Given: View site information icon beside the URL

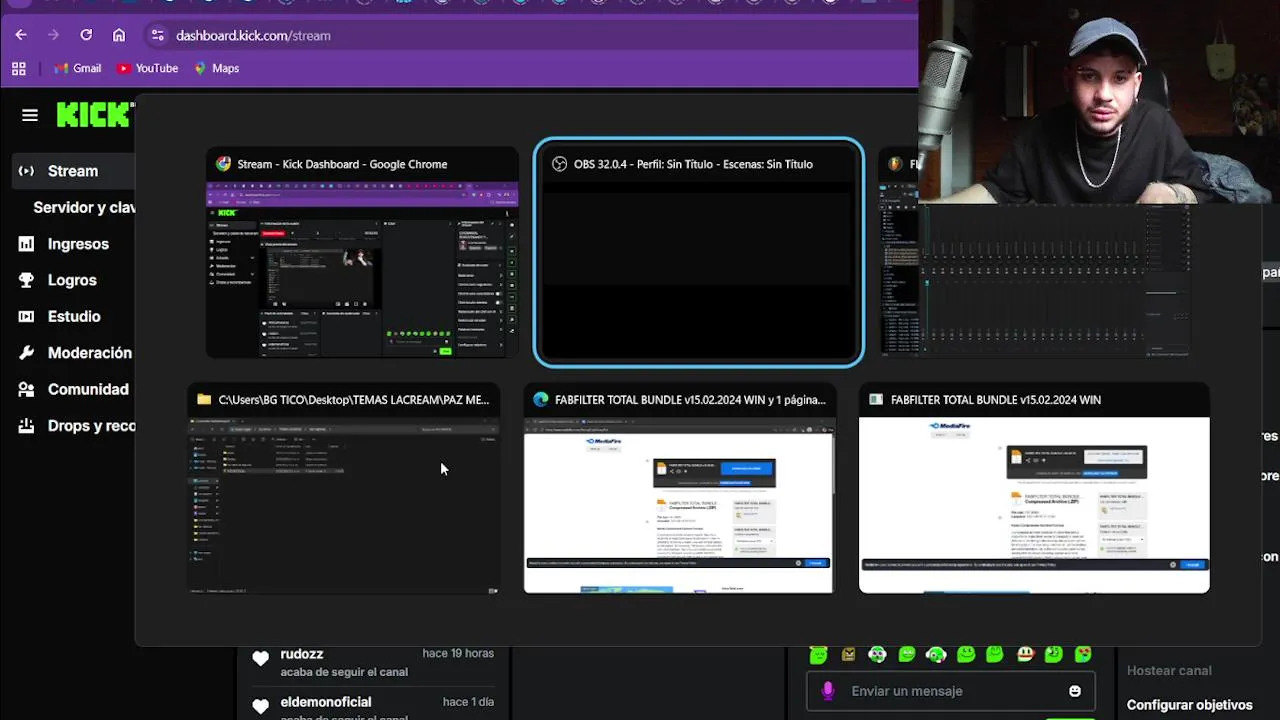Looking at the screenshot, I should point(157,35).
